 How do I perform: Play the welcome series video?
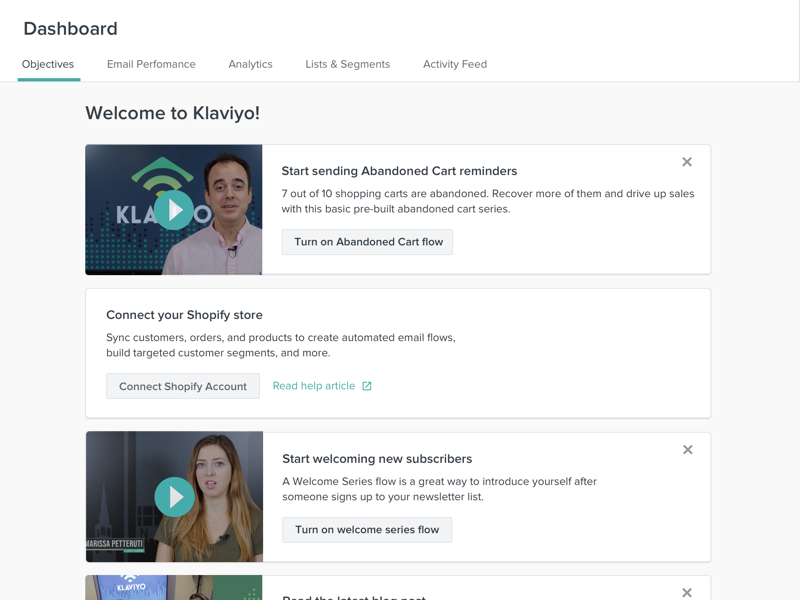tap(174, 497)
